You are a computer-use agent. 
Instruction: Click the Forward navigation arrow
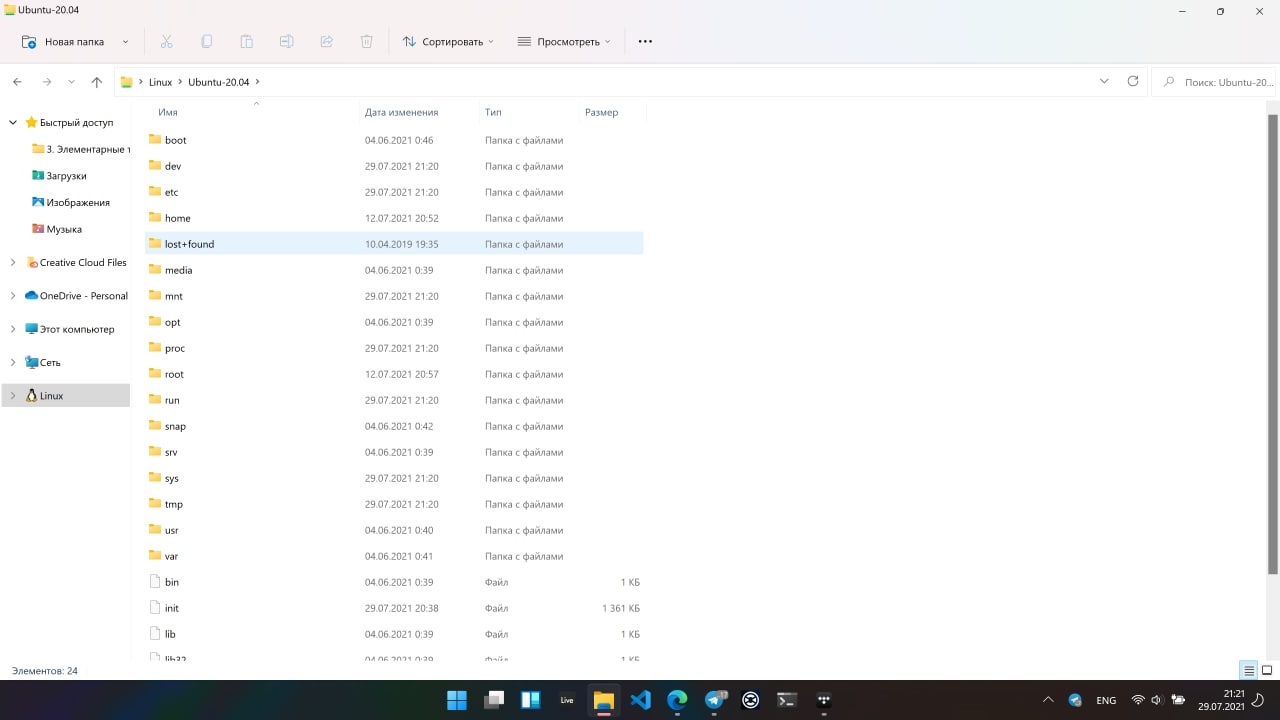[x=46, y=82]
